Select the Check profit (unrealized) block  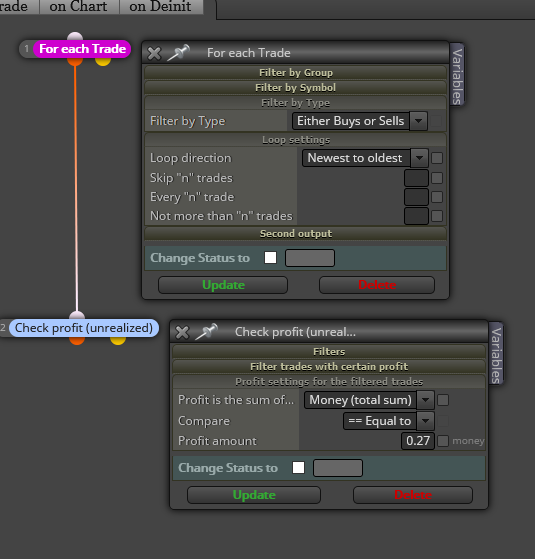click(x=84, y=328)
